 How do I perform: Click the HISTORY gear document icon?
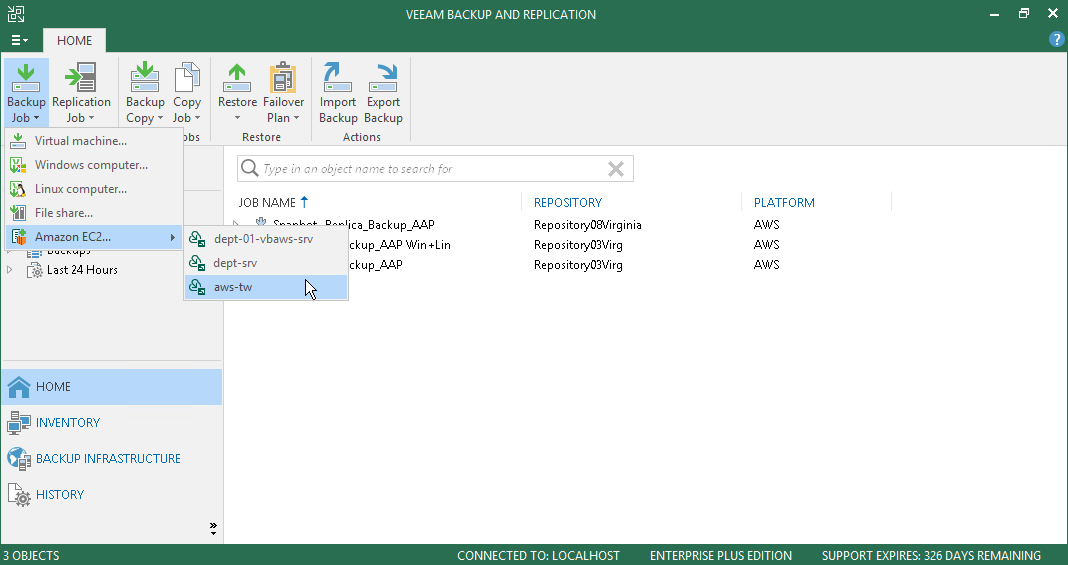tap(19, 495)
